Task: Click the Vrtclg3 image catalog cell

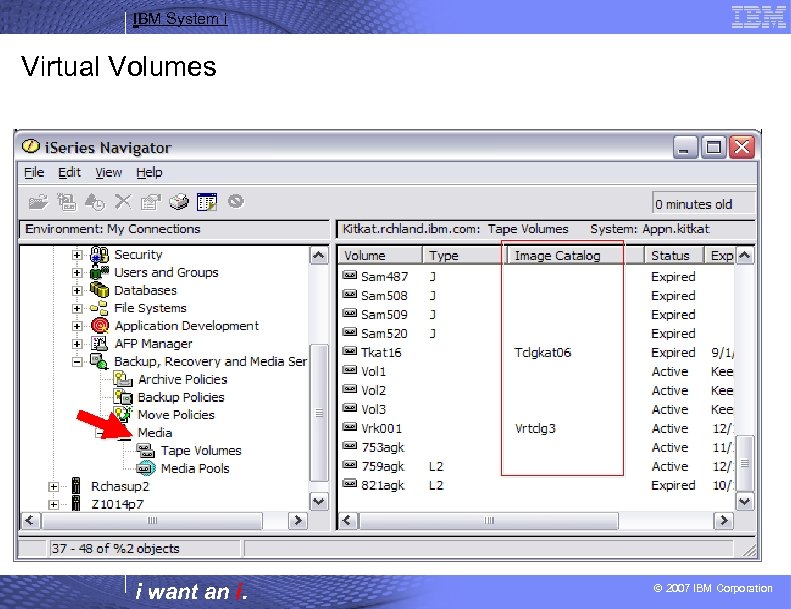Action: [x=535, y=429]
